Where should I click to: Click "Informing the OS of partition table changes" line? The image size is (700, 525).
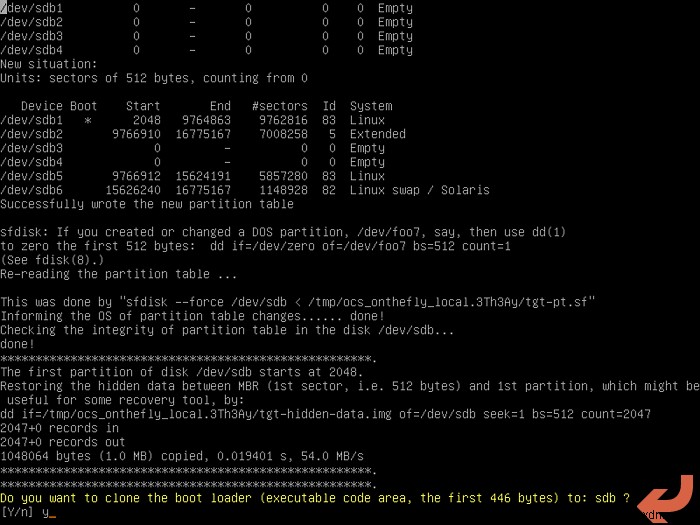[192, 316]
